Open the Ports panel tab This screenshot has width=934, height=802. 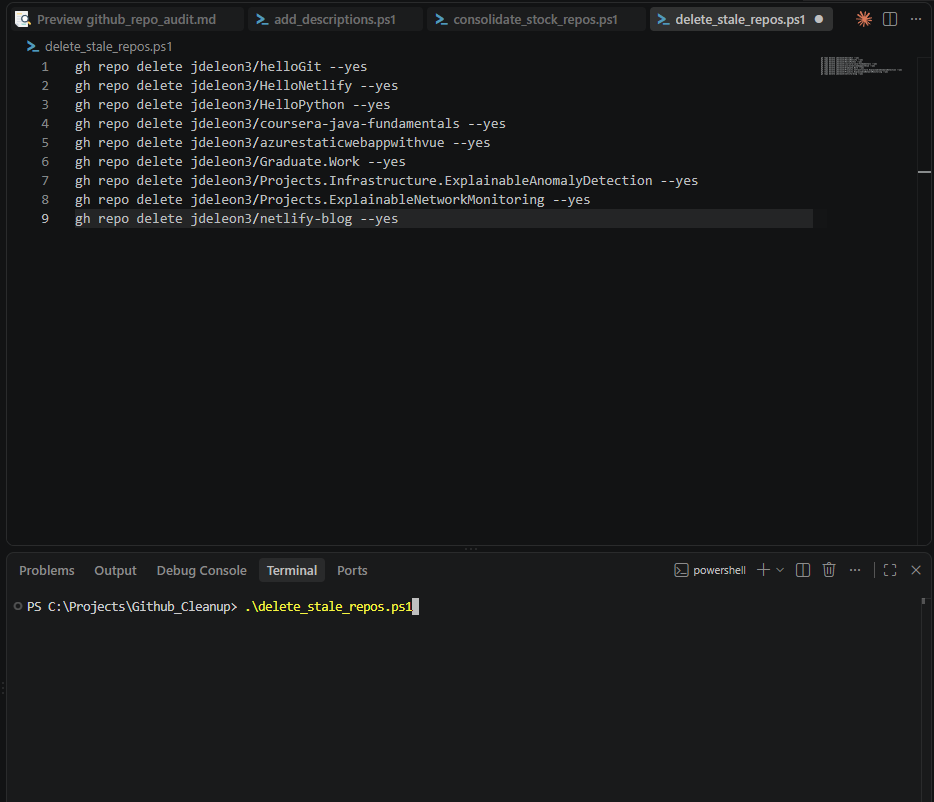point(352,571)
